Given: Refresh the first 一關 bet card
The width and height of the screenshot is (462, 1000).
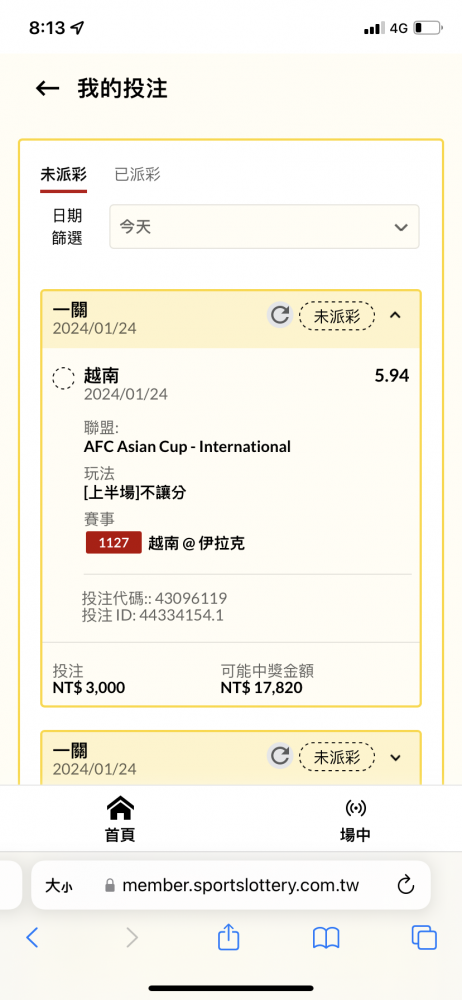Looking at the screenshot, I should (x=279, y=315).
